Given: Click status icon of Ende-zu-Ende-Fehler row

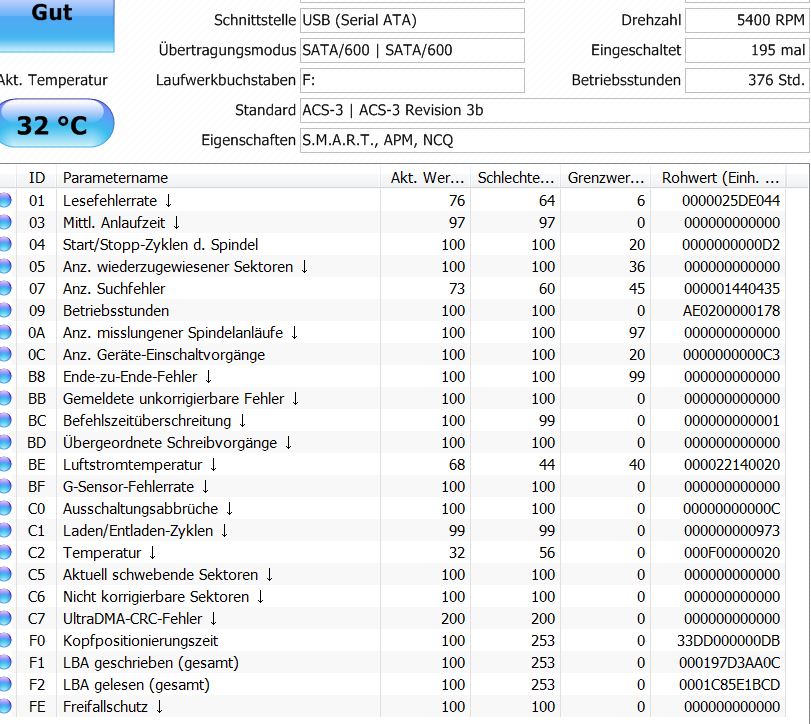Looking at the screenshot, I should click(5, 376).
